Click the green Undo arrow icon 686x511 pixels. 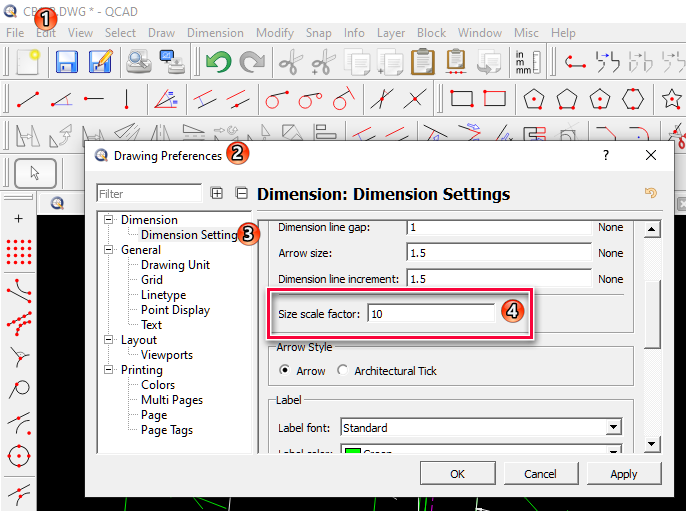(x=219, y=62)
